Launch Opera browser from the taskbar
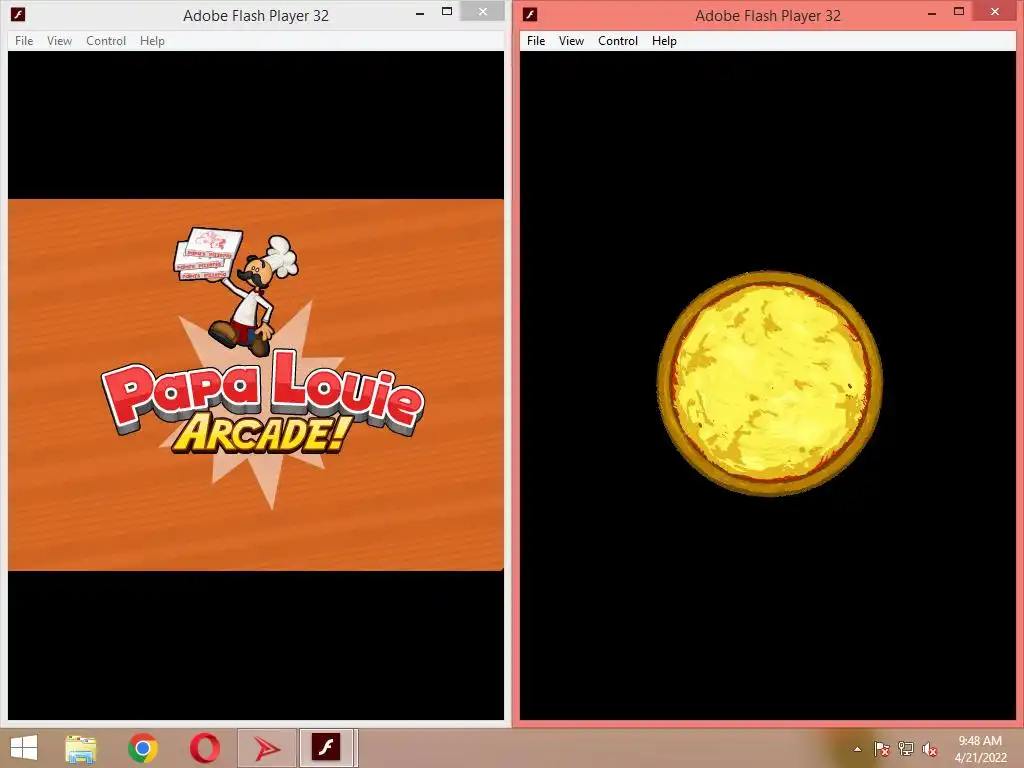 point(204,748)
